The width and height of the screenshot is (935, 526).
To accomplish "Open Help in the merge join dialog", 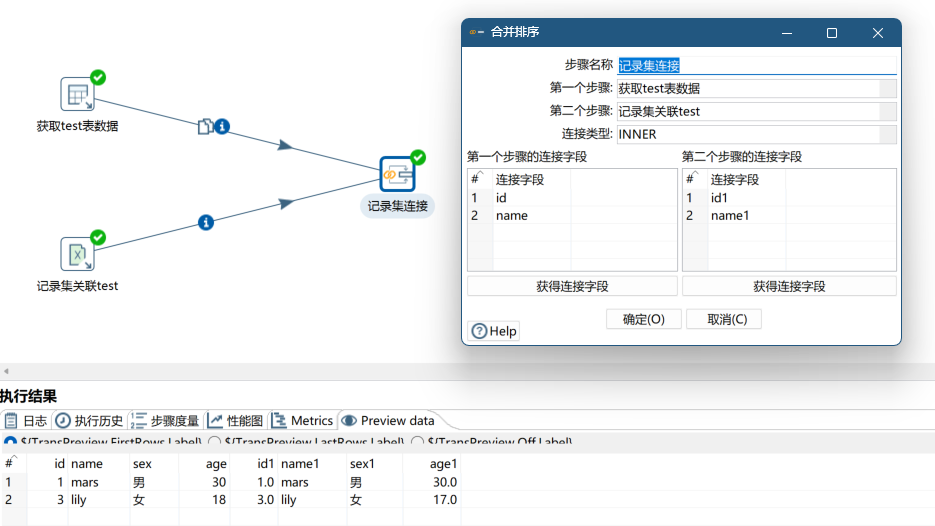I will [494, 331].
